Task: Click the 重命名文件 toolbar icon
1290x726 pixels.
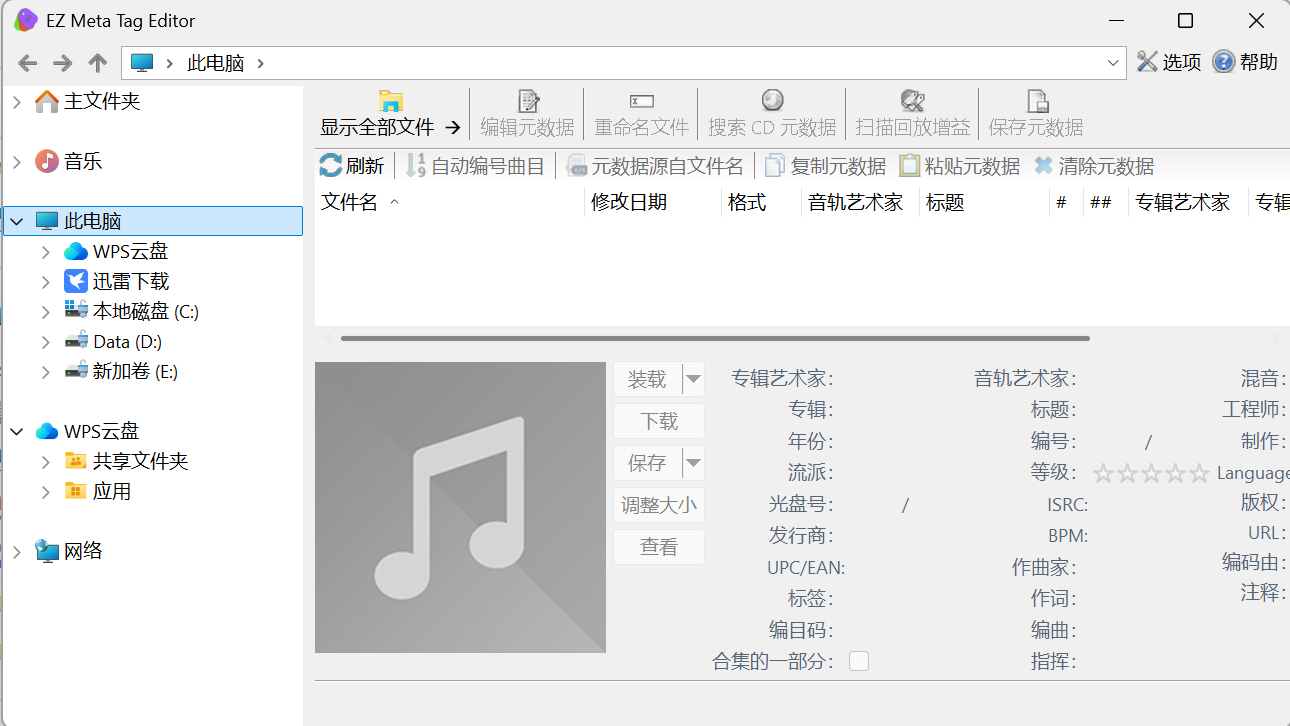Action: pyautogui.click(x=641, y=113)
